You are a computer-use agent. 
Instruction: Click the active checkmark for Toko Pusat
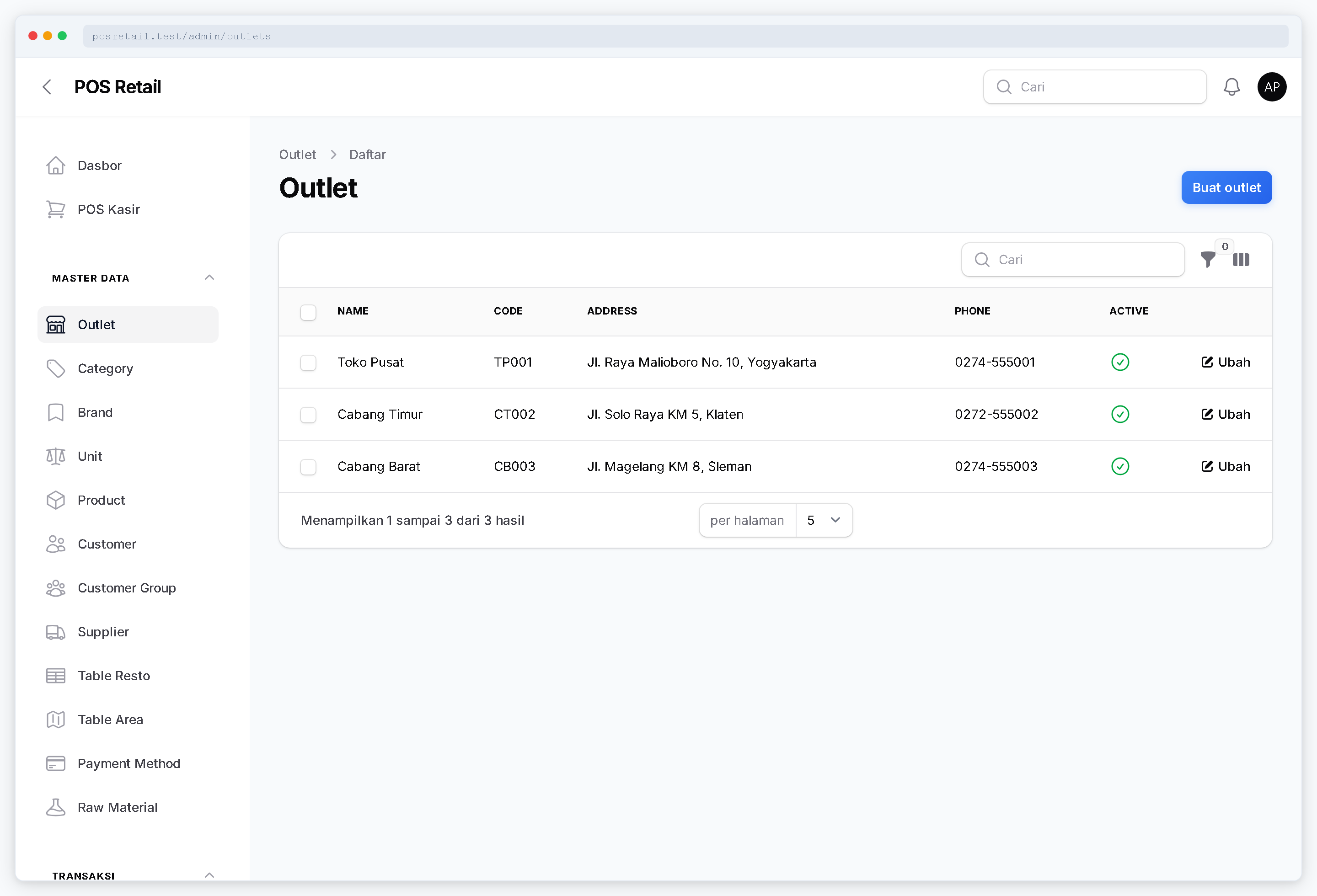(1120, 362)
